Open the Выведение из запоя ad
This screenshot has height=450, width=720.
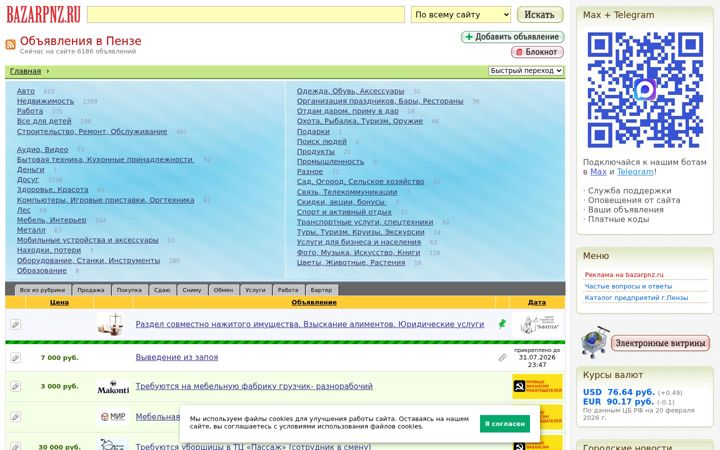[x=177, y=357]
